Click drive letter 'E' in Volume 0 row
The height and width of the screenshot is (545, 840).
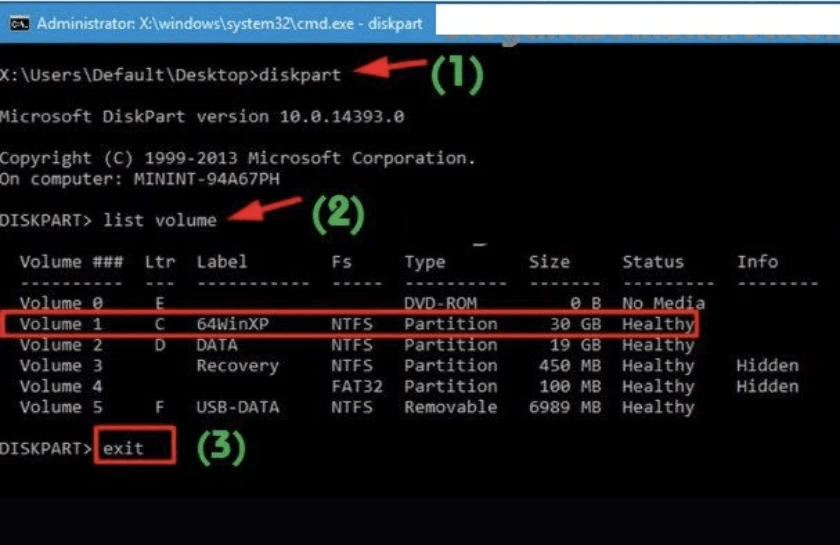tap(159, 303)
